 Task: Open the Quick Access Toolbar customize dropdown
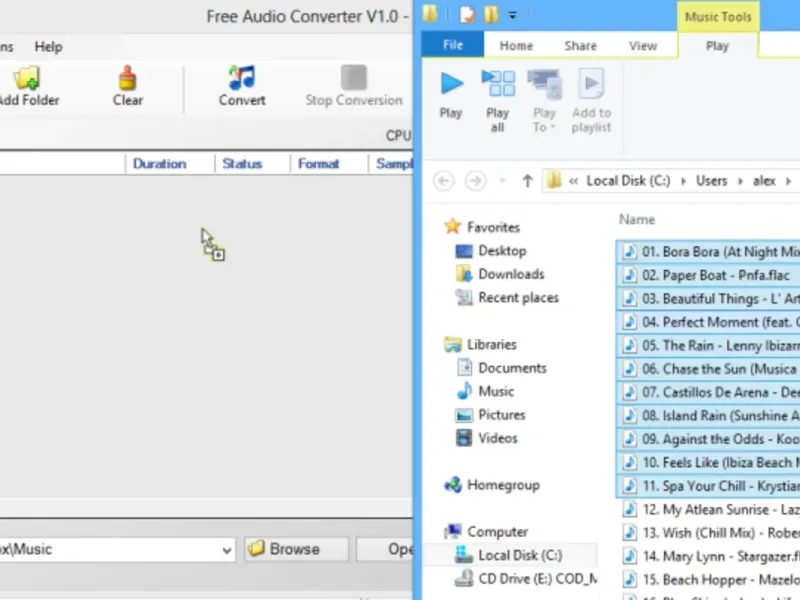click(x=513, y=16)
